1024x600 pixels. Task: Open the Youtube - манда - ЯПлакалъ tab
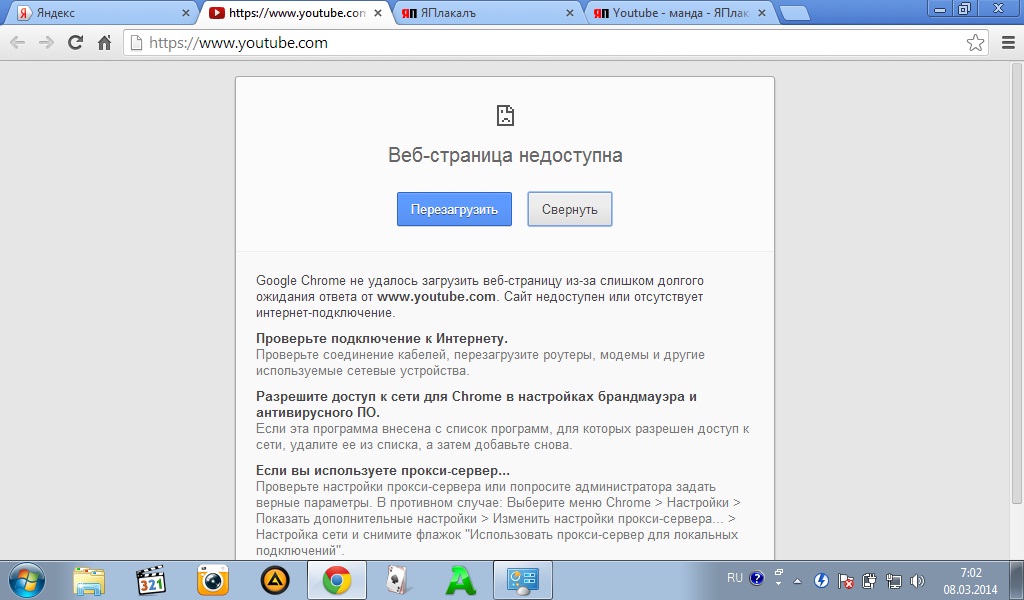679,13
